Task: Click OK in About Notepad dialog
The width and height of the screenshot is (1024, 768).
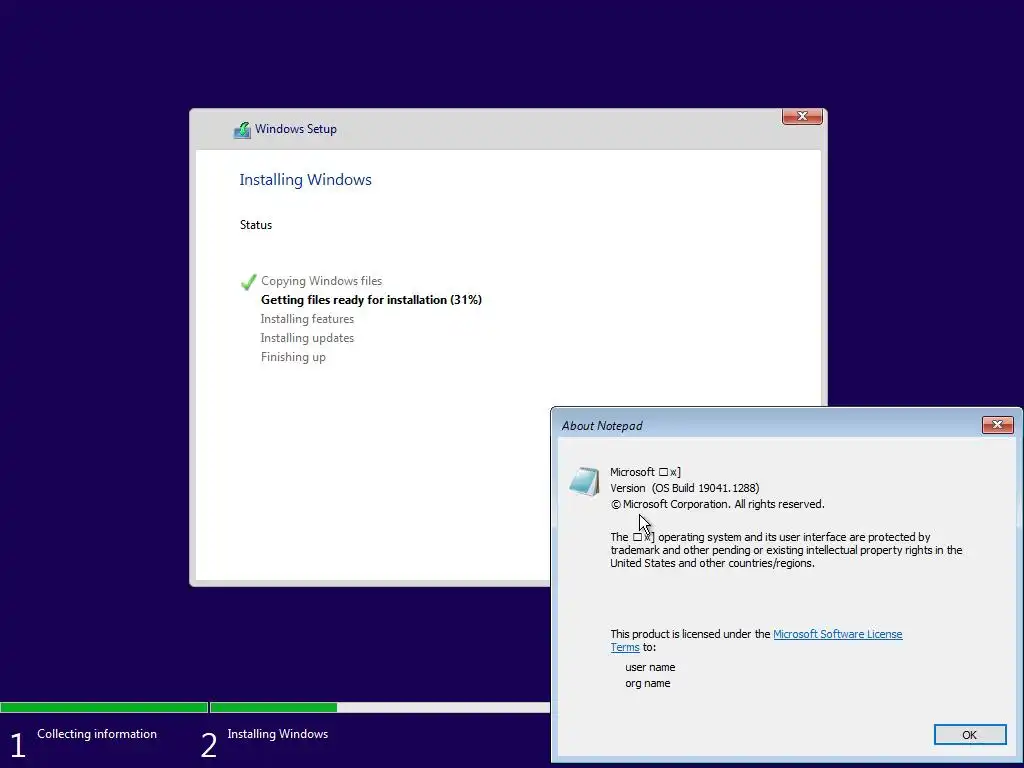Action: 970,735
